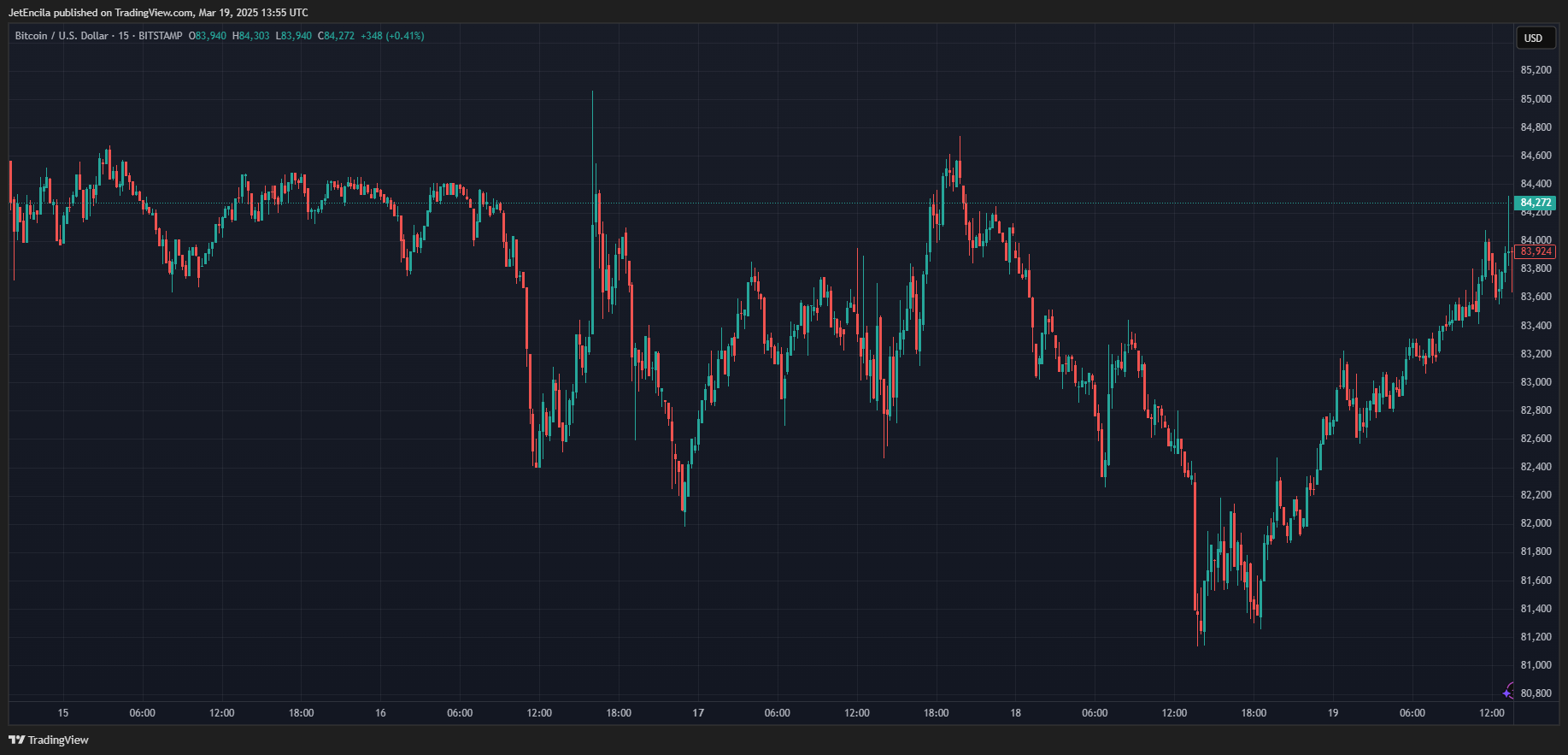Click the date label 16 on time axis
Screen dimensions: 1568x755
pos(380,713)
